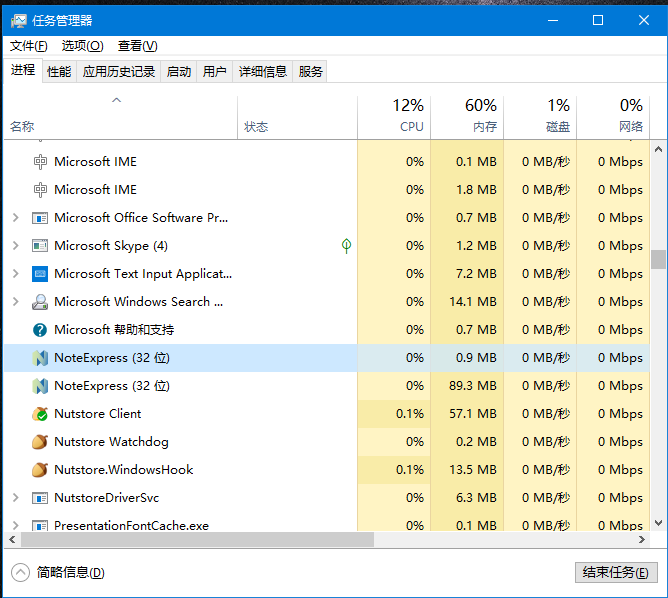Expand the Microsoft Skype (4) process group
The image size is (668, 598).
tap(15, 246)
